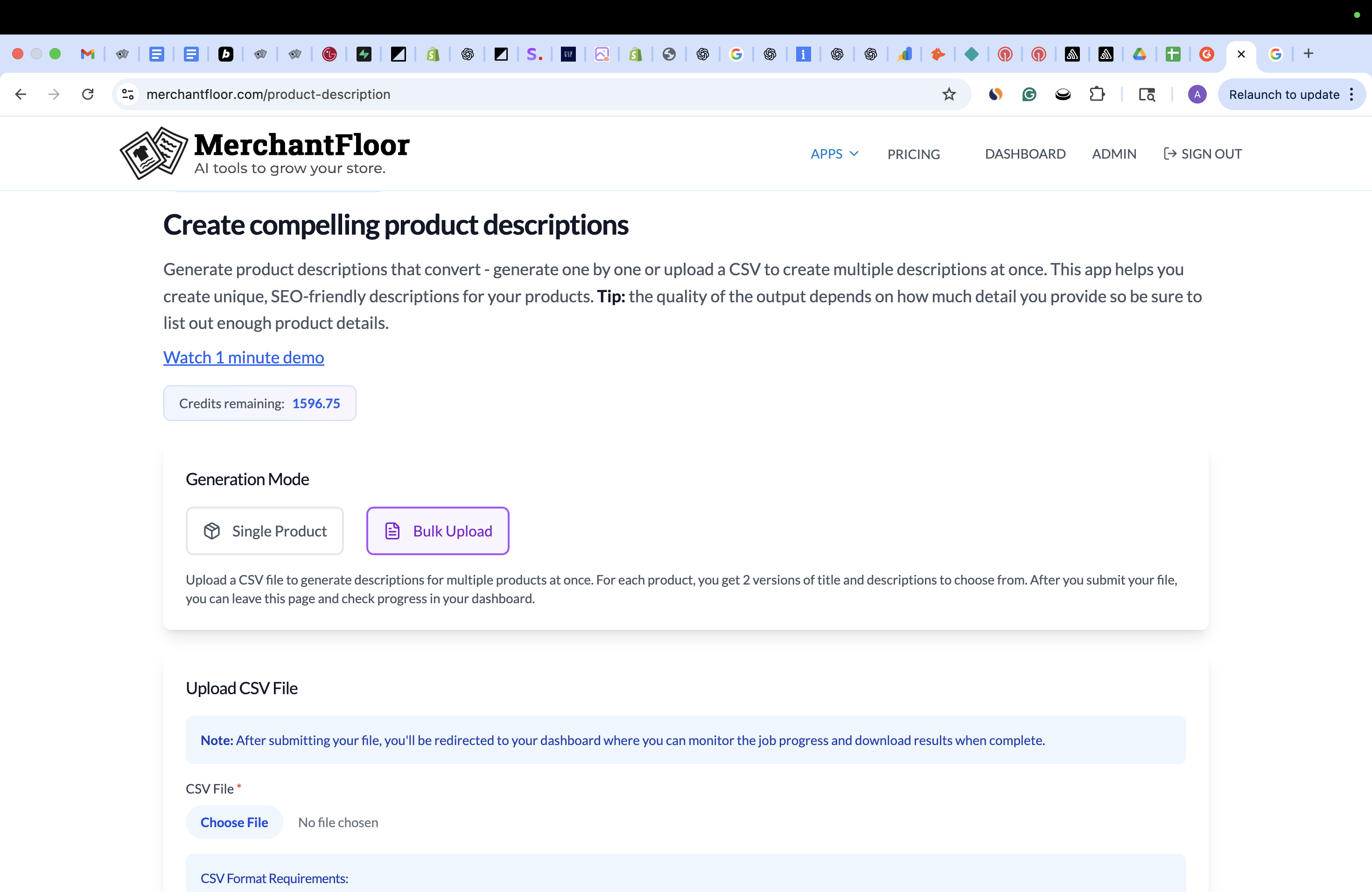Open Chrome three-dot menu
The image size is (1372, 892).
tap(1351, 95)
